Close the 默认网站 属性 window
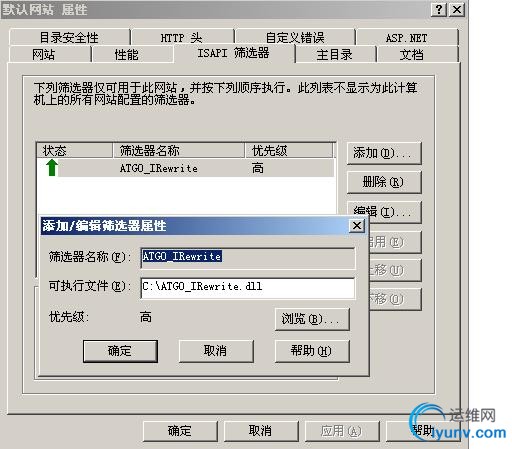 [x=457, y=9]
